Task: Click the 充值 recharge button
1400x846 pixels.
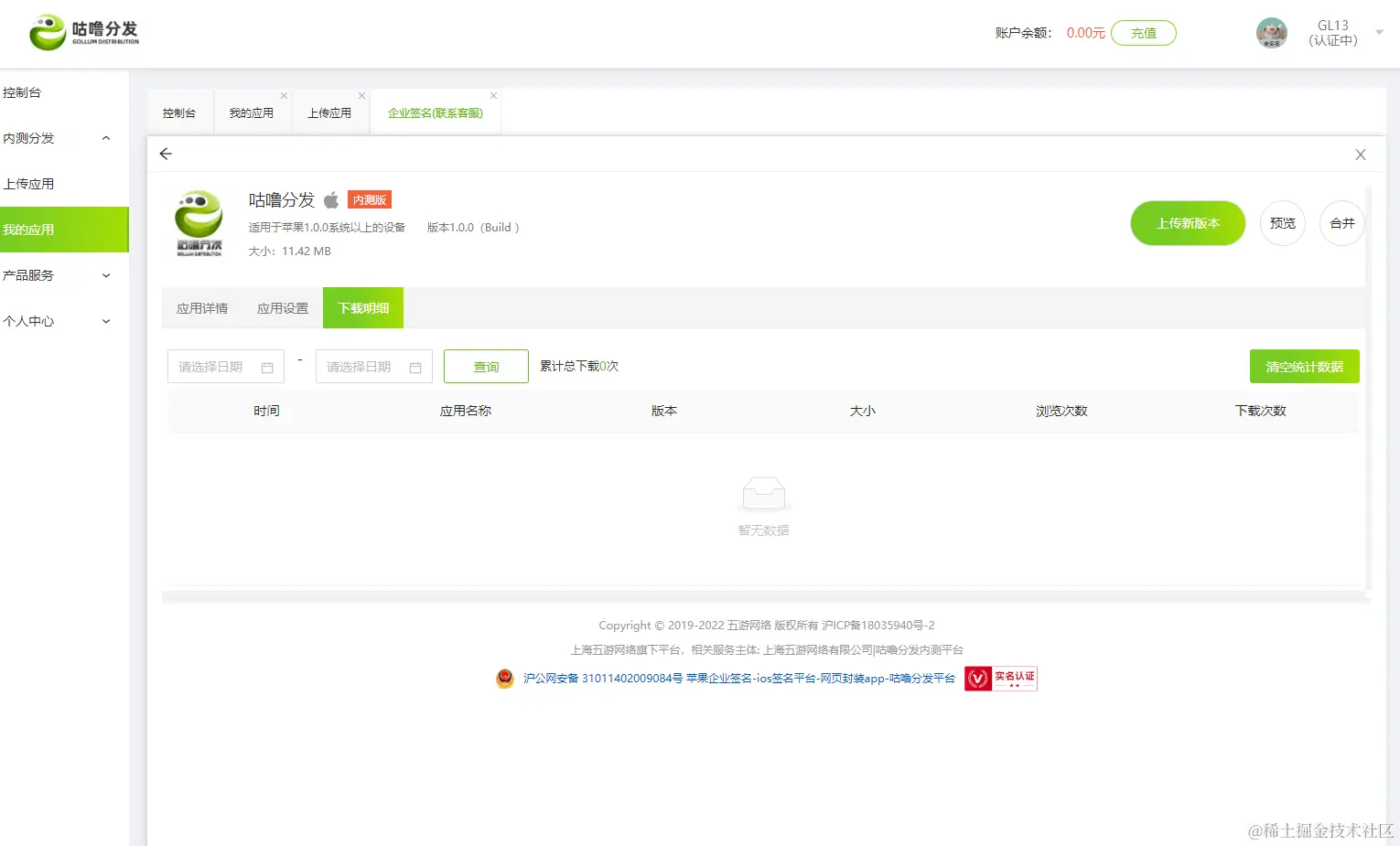Action: tap(1143, 33)
